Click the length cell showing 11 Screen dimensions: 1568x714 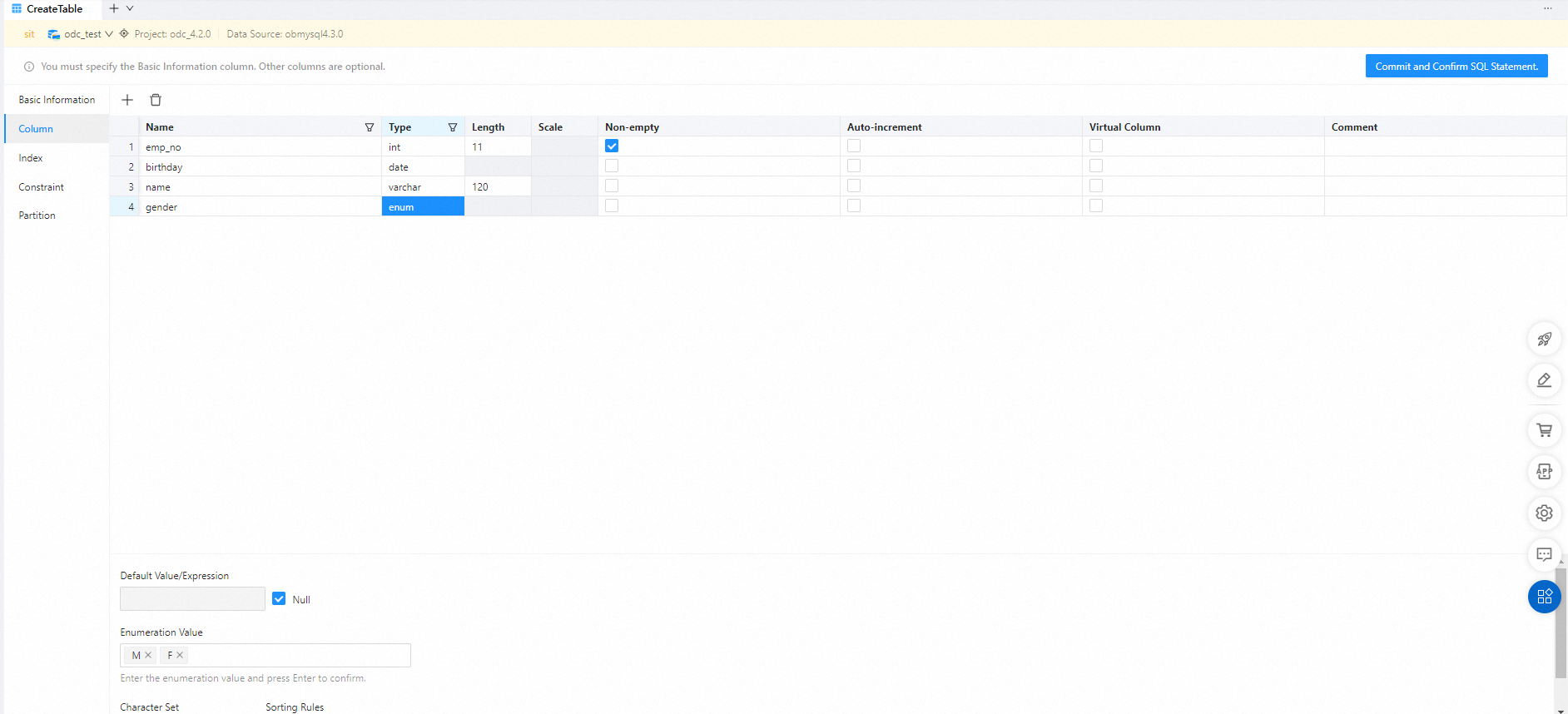(498, 146)
